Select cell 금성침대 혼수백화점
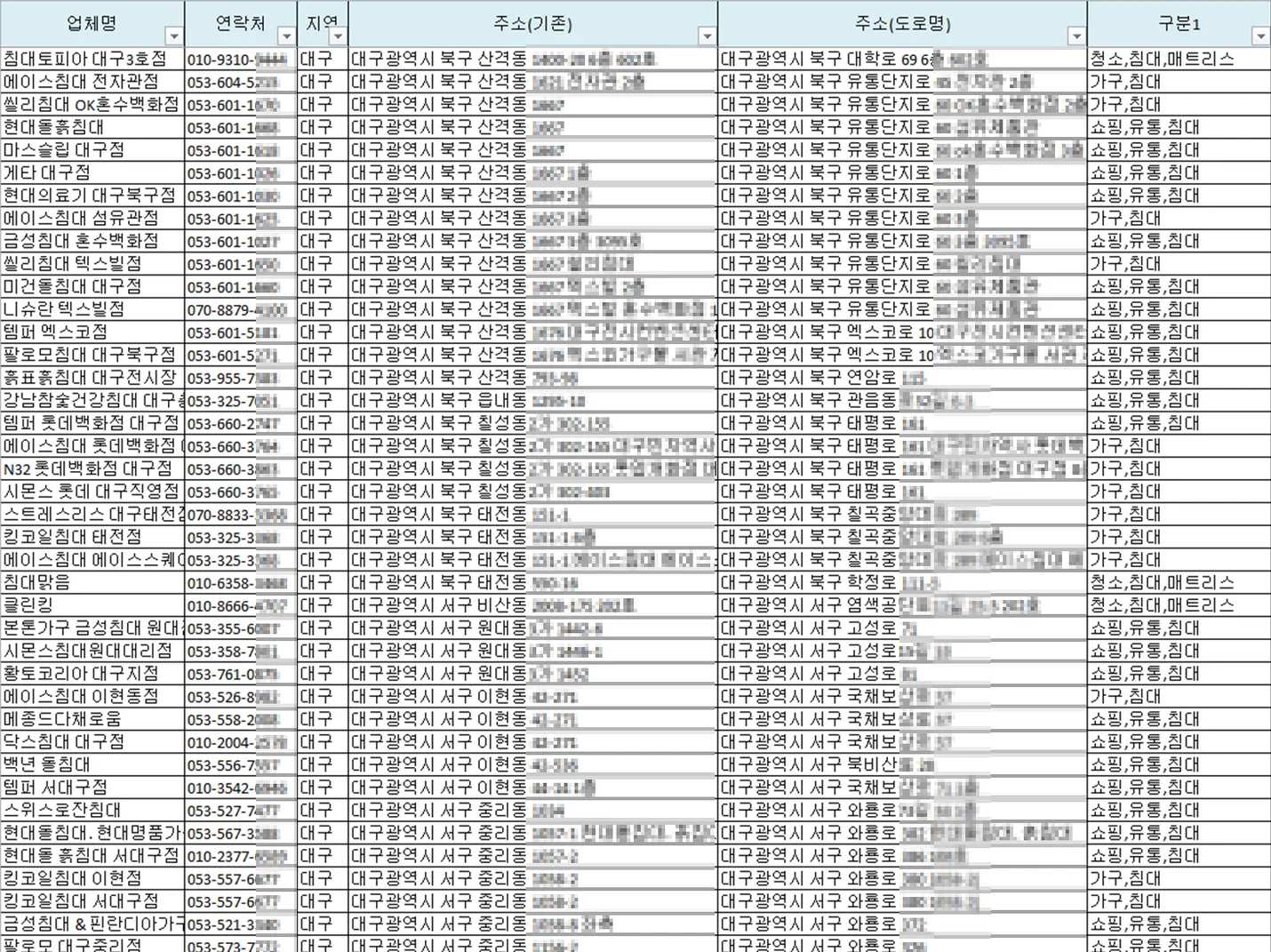Screen dimensions: 1271x952 92,241
